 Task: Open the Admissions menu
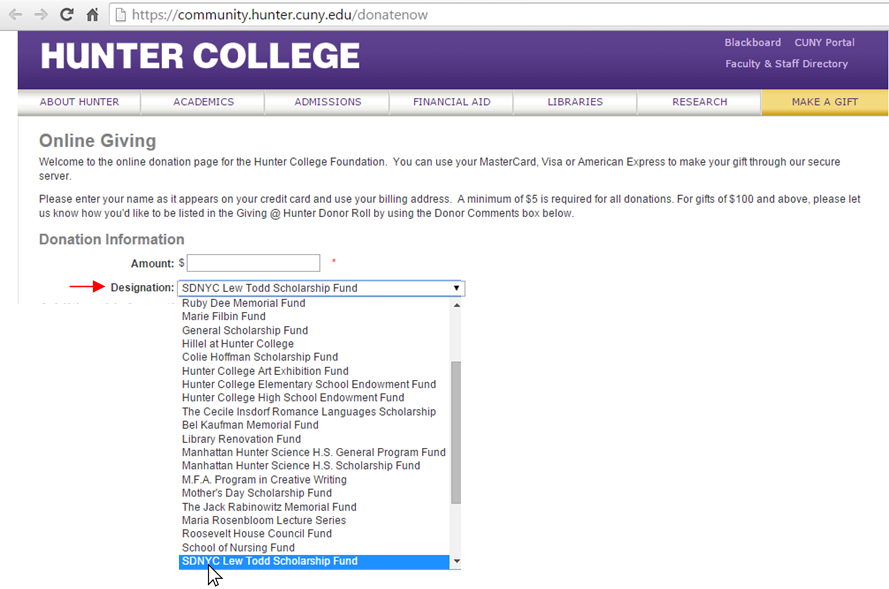(327, 102)
